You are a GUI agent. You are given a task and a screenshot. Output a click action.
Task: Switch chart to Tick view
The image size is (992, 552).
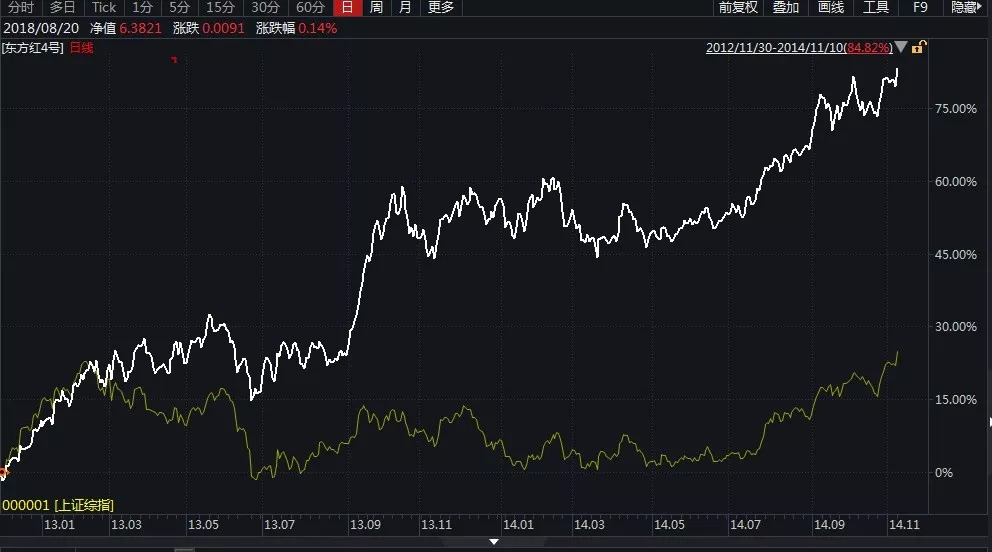coord(105,8)
